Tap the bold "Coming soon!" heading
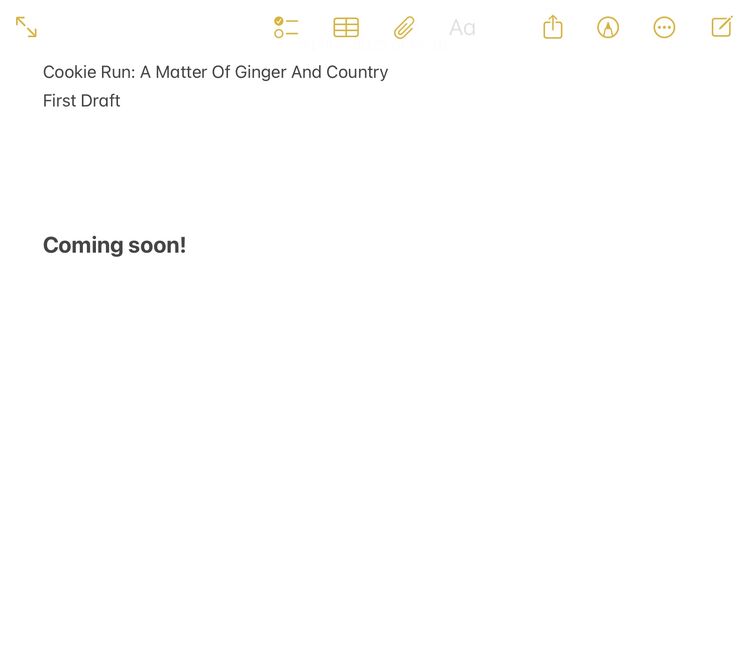755x652 pixels. pyautogui.click(x=114, y=246)
